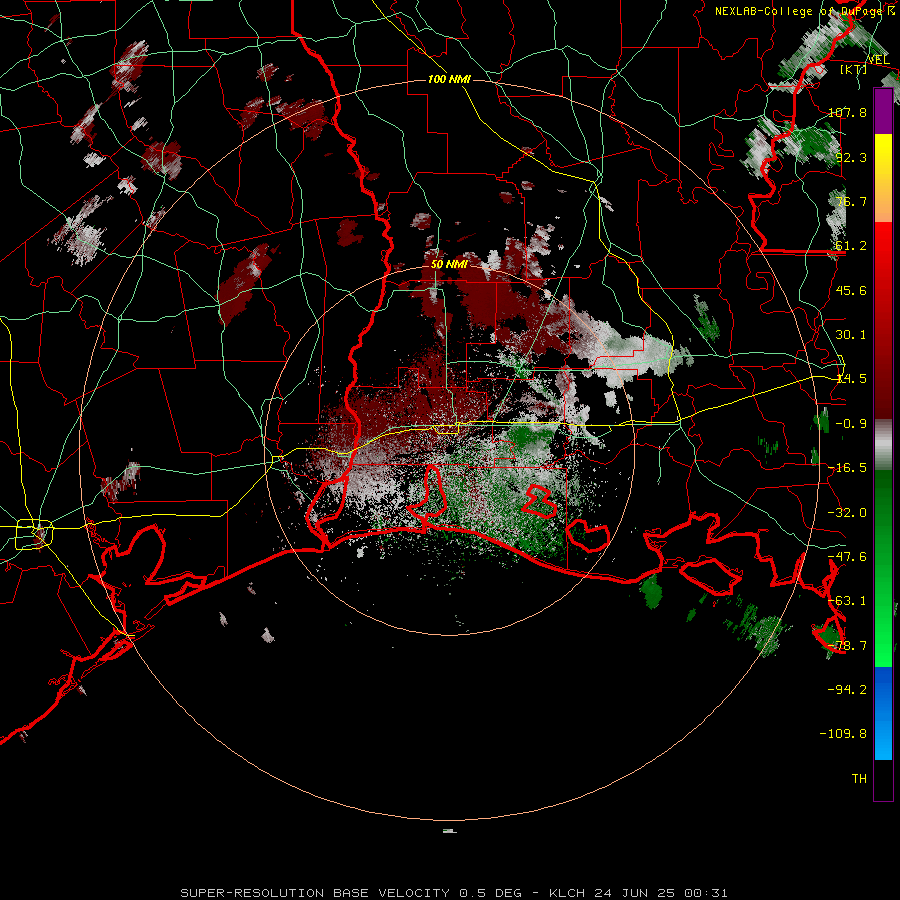Screen dimensions: 900x900
Task: Click the yellow segment of the velocity color bar
Action: pos(883,178)
